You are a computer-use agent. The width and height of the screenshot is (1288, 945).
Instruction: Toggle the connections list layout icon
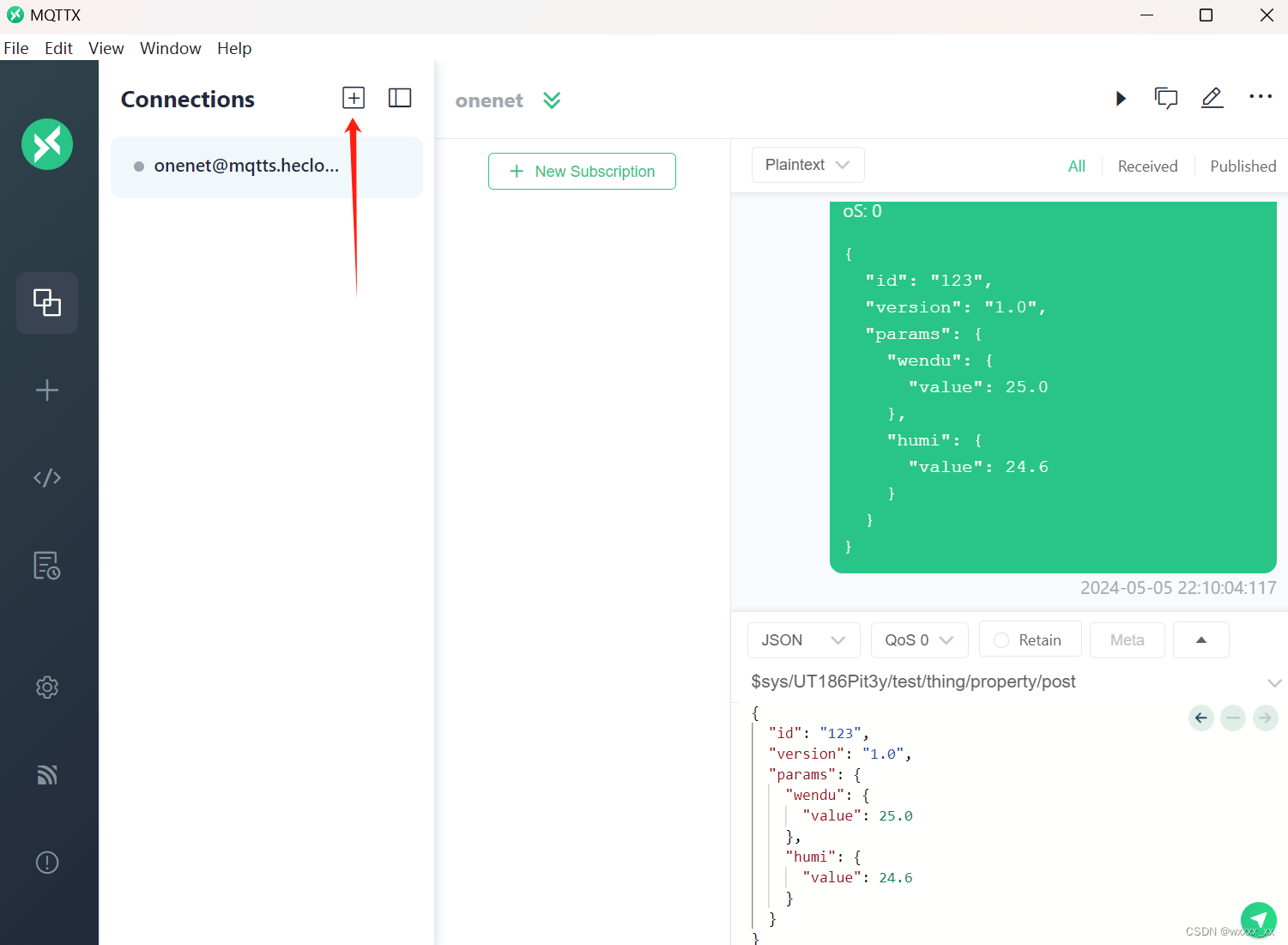pyautogui.click(x=400, y=98)
